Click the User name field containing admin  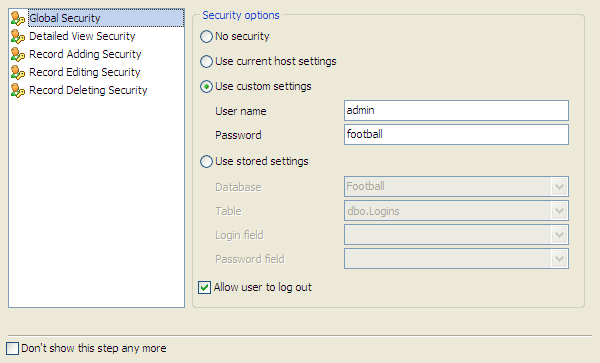click(456, 111)
